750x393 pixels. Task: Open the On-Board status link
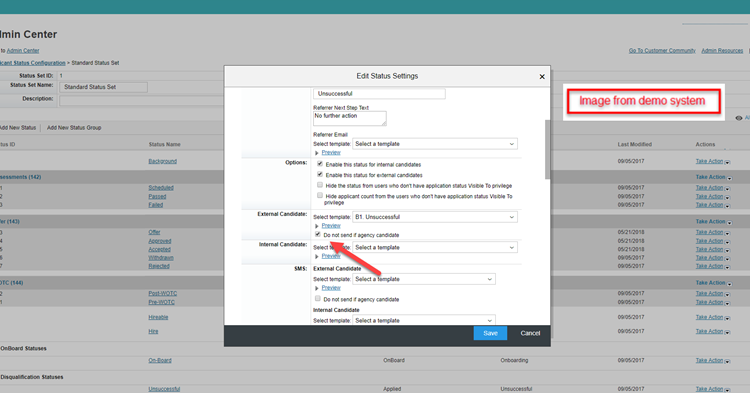(x=160, y=360)
